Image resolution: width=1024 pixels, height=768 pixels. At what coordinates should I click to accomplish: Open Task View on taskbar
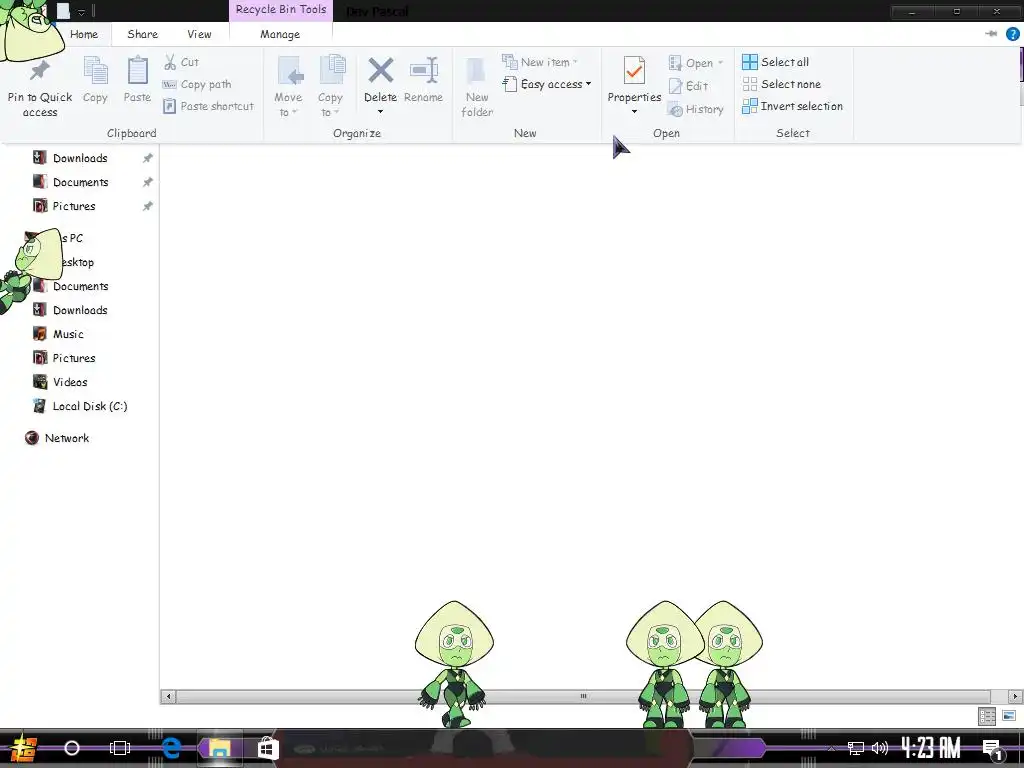tap(120, 748)
